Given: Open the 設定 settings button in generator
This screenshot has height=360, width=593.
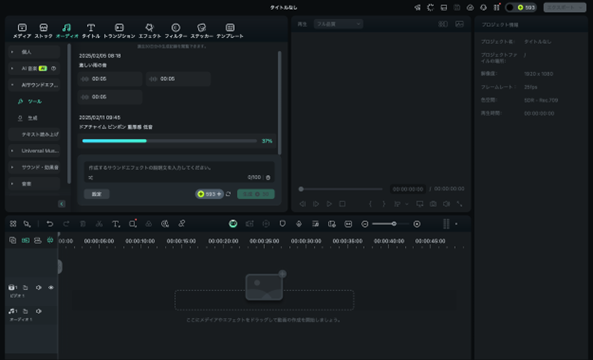Looking at the screenshot, I should click(x=96, y=194).
